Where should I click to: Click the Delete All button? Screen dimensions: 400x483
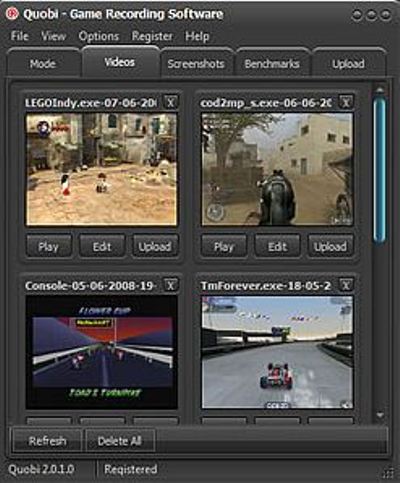(x=120, y=441)
